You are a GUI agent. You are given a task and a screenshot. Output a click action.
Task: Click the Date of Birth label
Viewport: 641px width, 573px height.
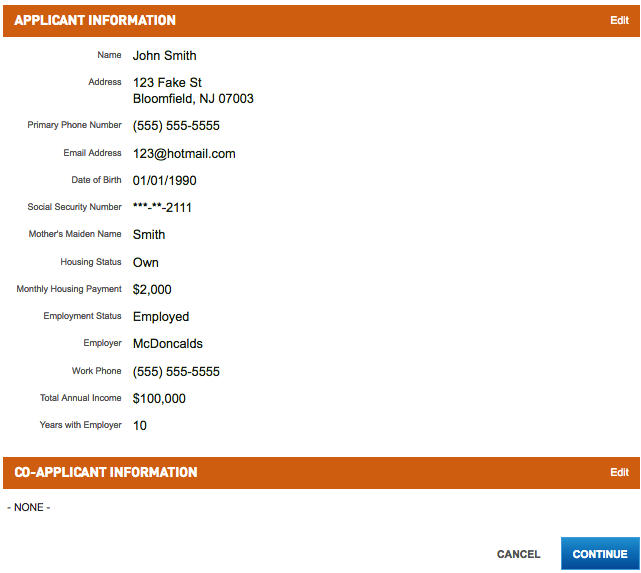click(96, 180)
